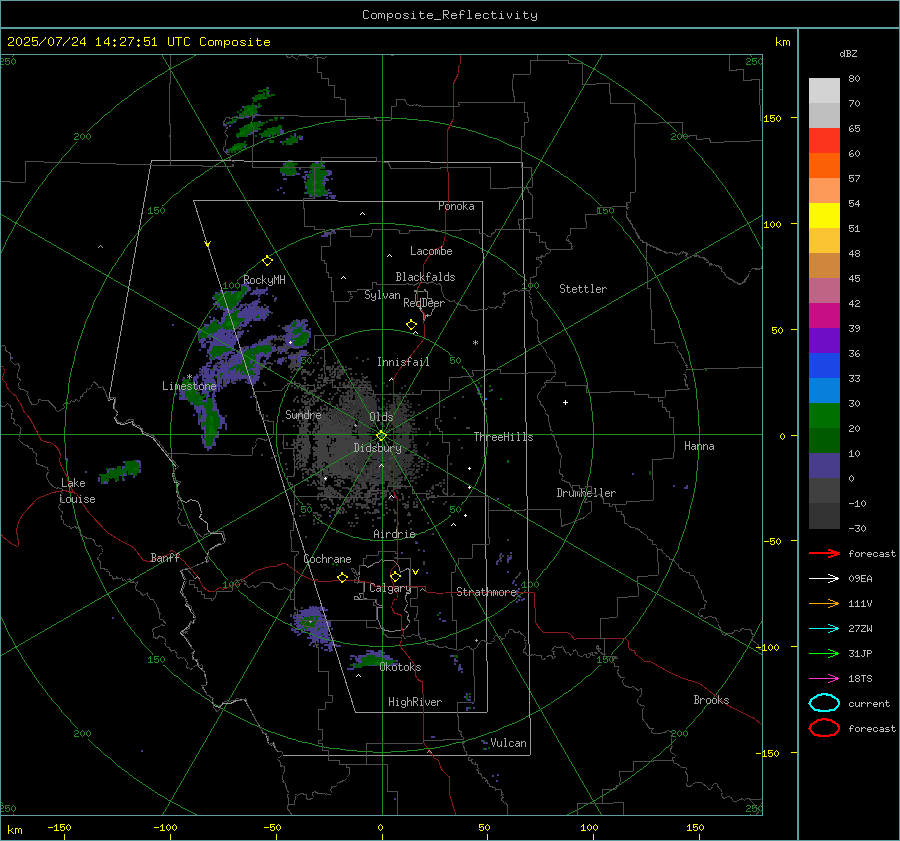The width and height of the screenshot is (900, 841).
Task: Pick the slate purple 0-10 dBZ swatch
Action: [x=824, y=466]
